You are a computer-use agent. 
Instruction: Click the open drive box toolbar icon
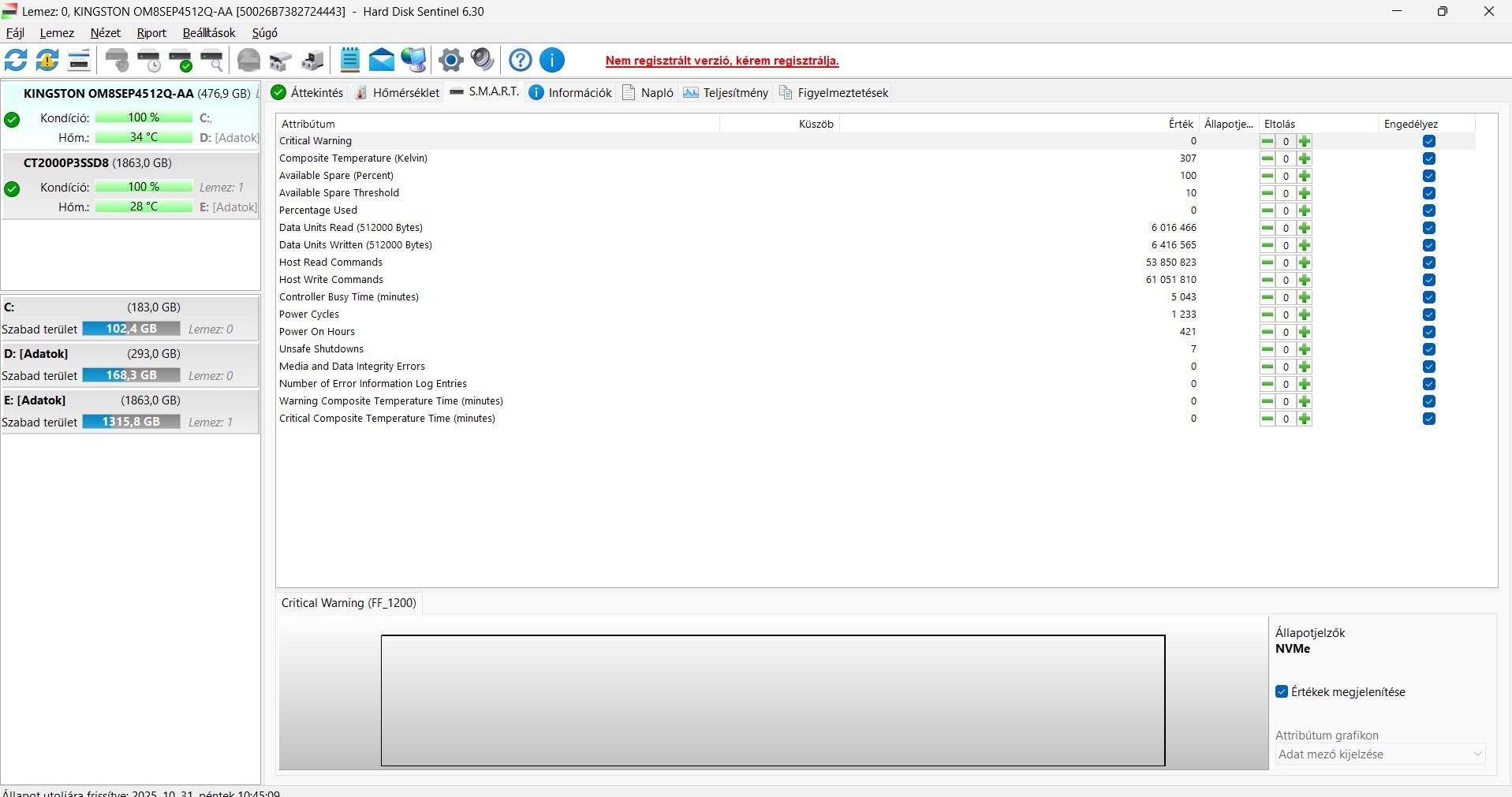pyautogui.click(x=281, y=60)
